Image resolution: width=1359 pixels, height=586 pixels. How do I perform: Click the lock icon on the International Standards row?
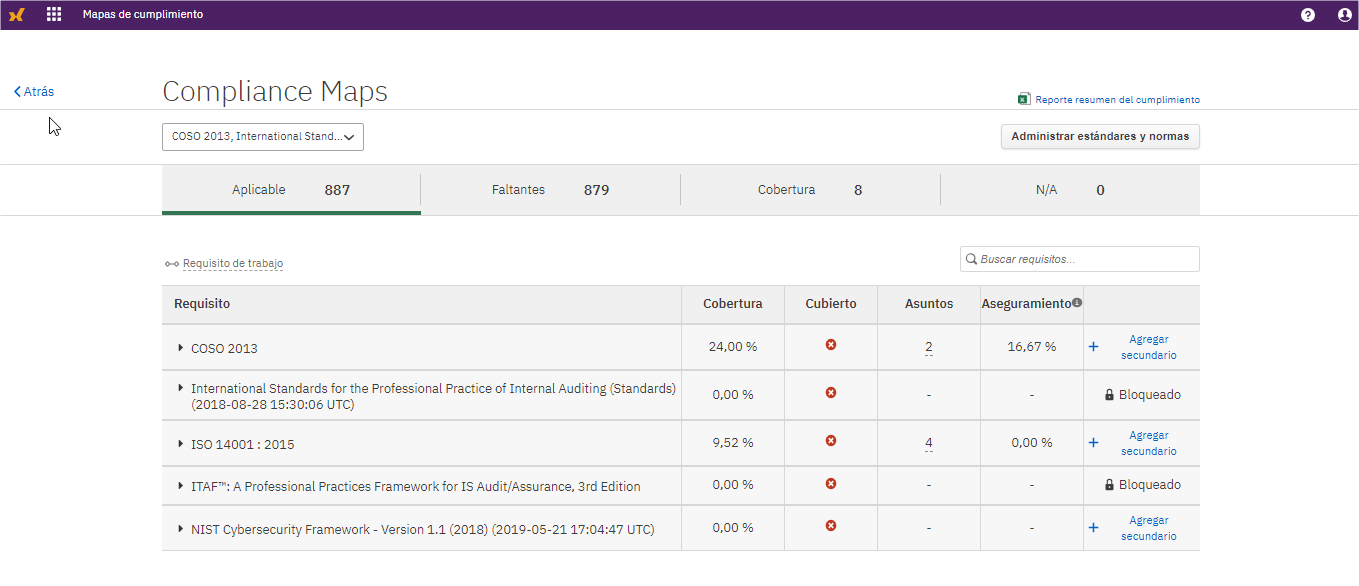[1109, 394]
